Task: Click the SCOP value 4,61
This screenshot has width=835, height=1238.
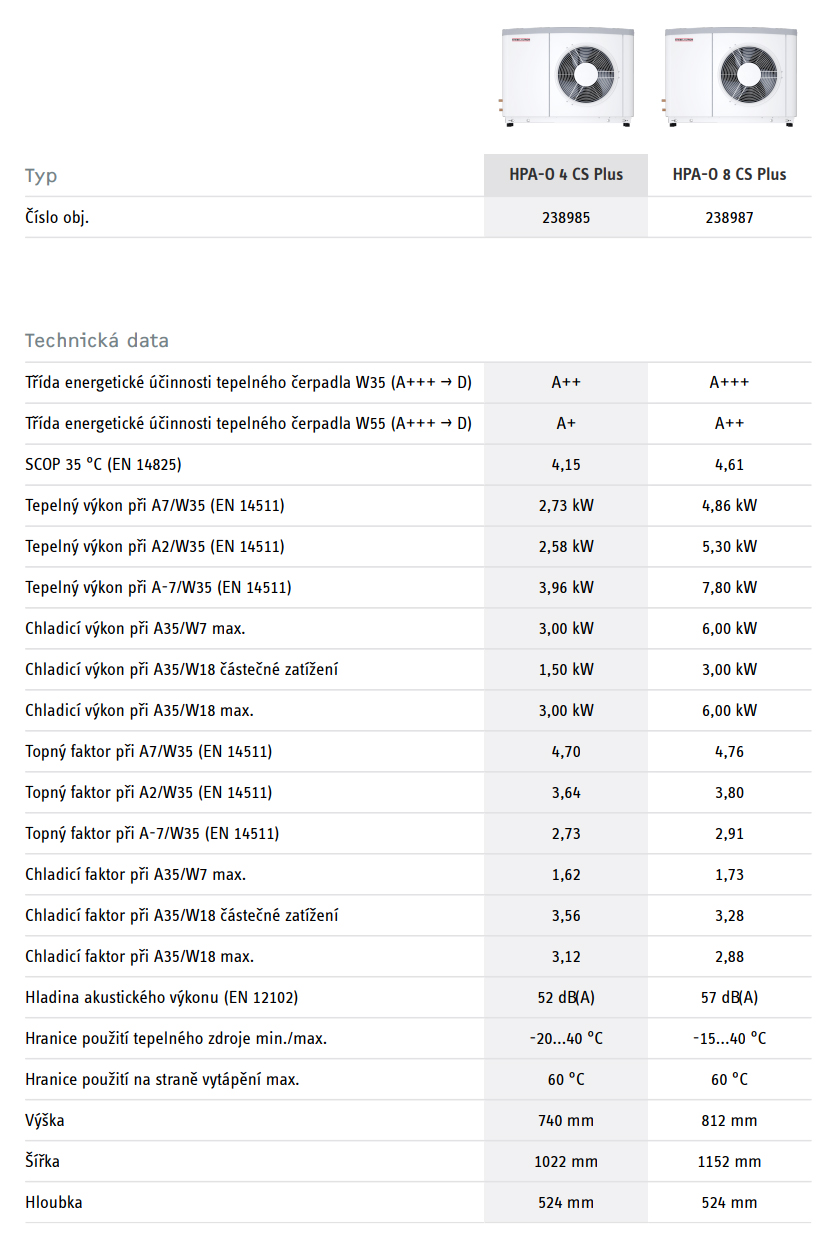Action: click(729, 465)
